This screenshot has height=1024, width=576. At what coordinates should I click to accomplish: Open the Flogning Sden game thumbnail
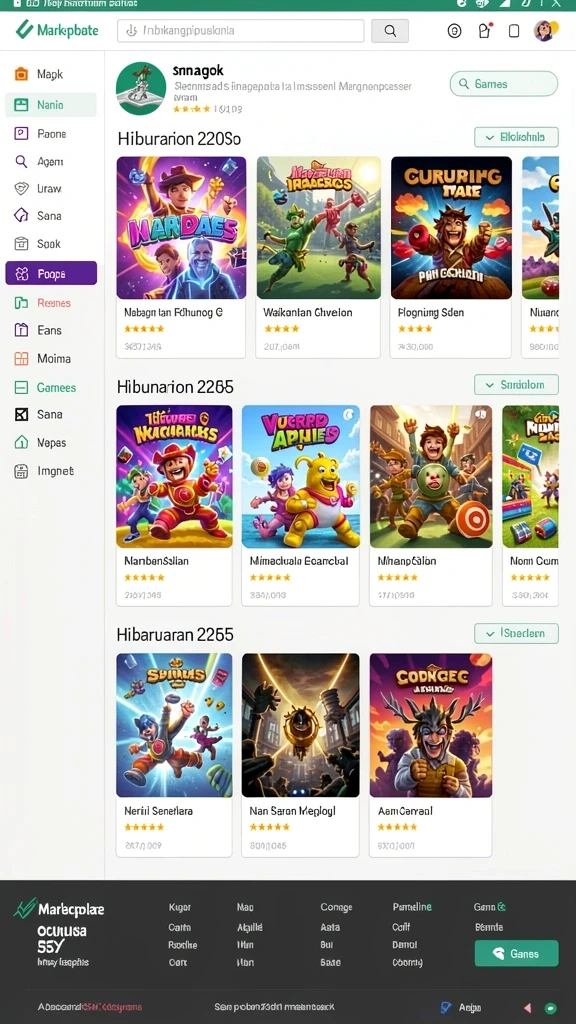(x=451, y=227)
